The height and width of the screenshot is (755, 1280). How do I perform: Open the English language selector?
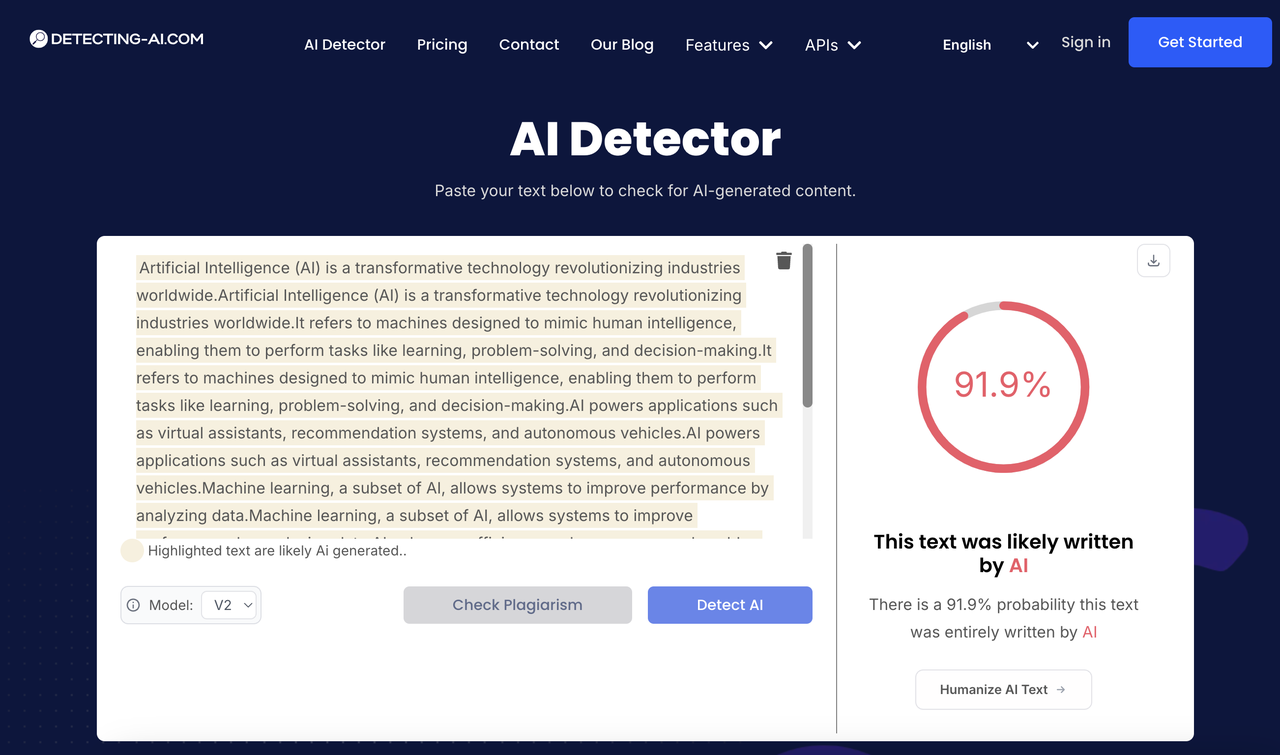click(990, 45)
